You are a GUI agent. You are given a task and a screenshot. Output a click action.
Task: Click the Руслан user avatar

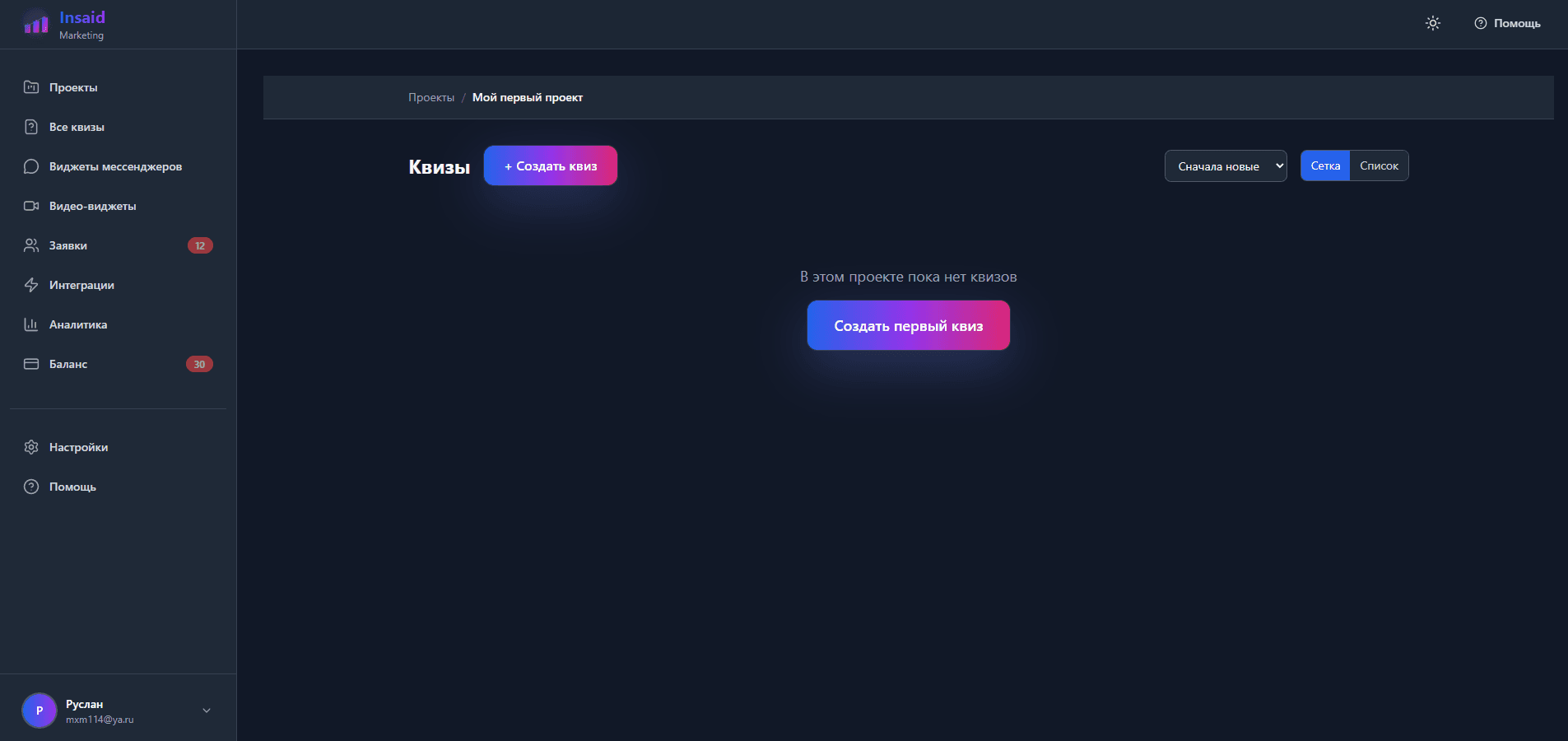(40, 711)
